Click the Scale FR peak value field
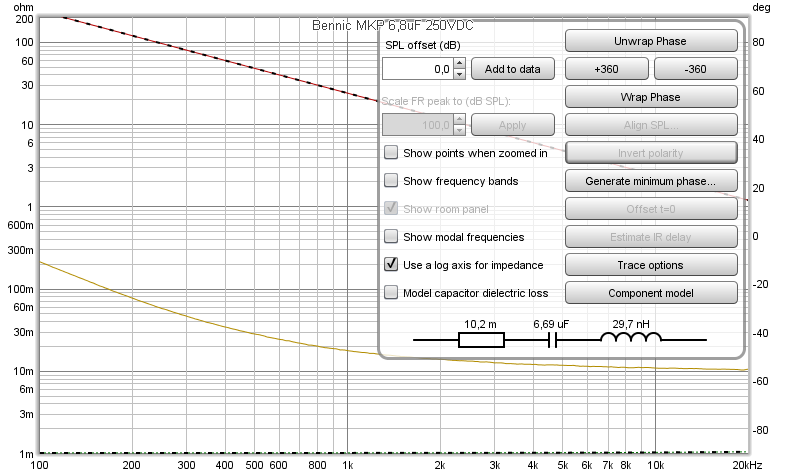 418,125
